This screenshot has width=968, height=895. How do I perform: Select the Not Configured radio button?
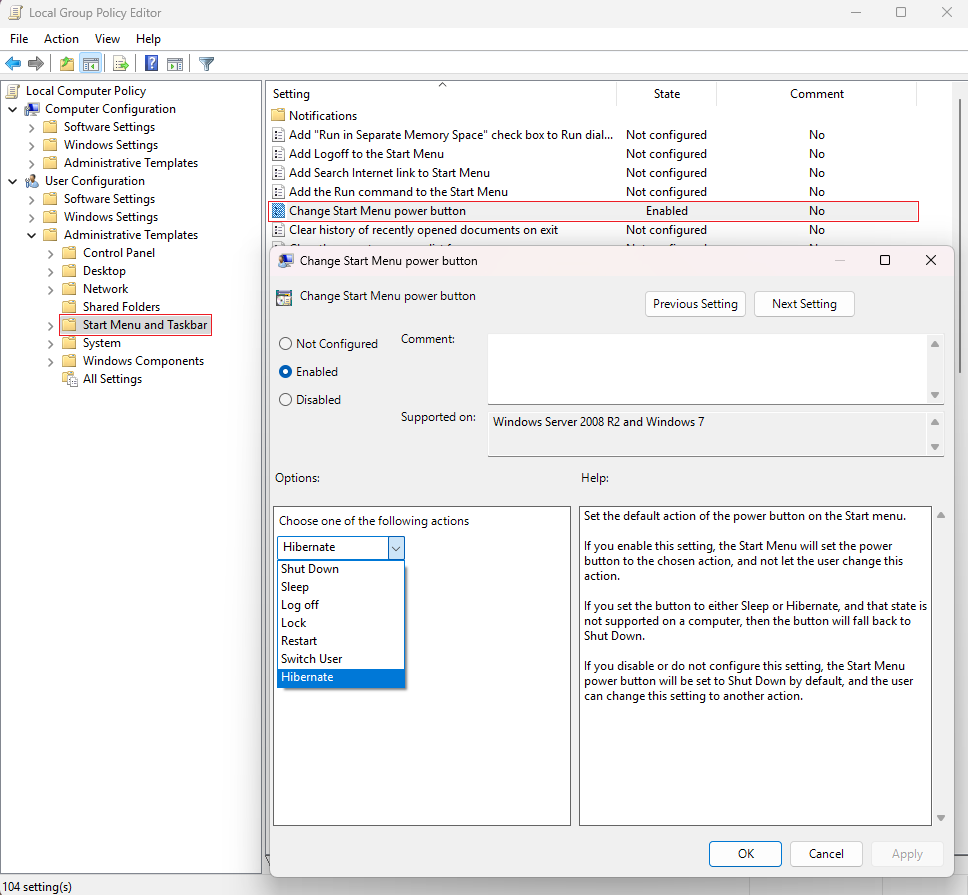point(285,344)
